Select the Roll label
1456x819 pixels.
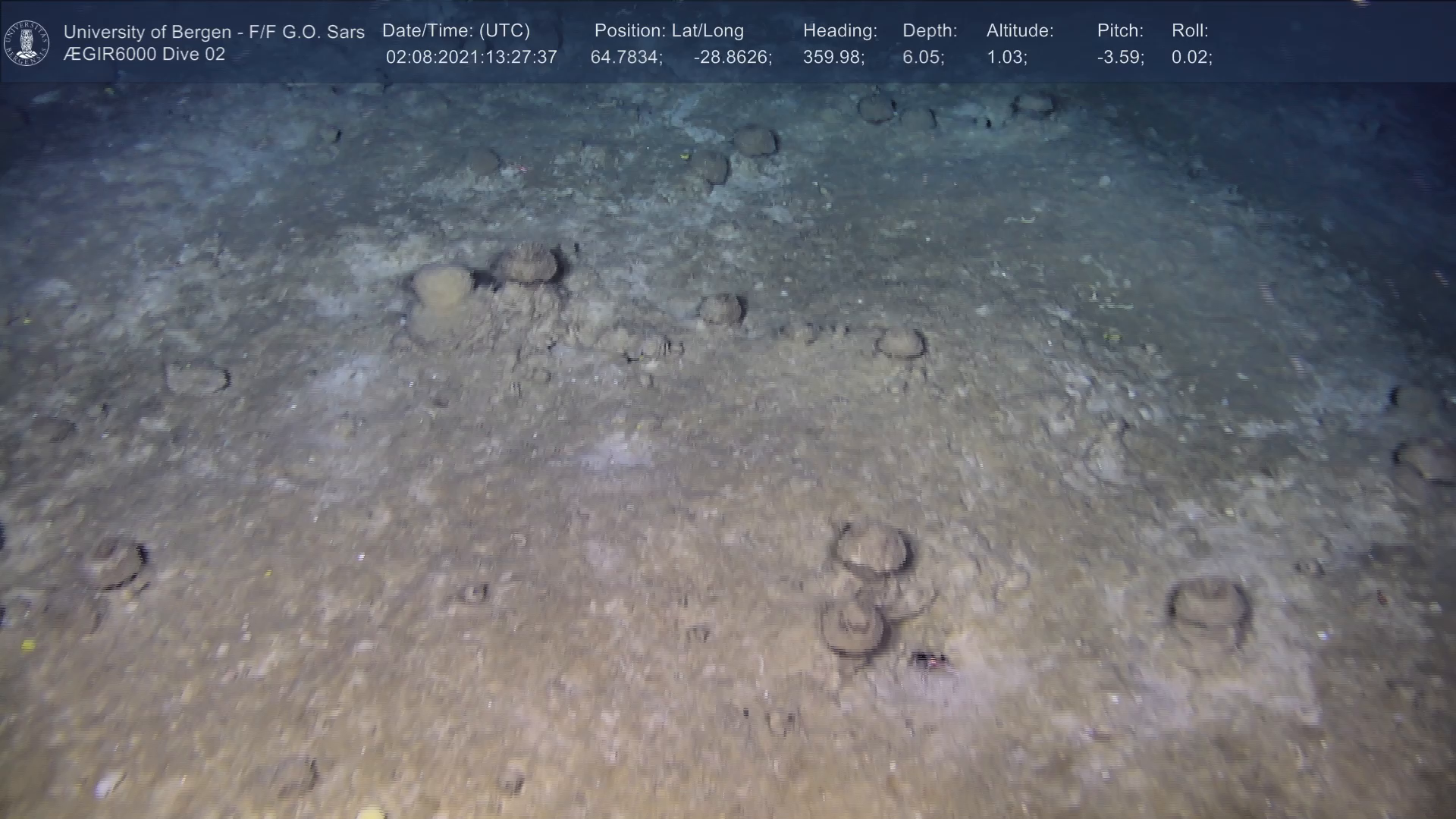point(1189,31)
